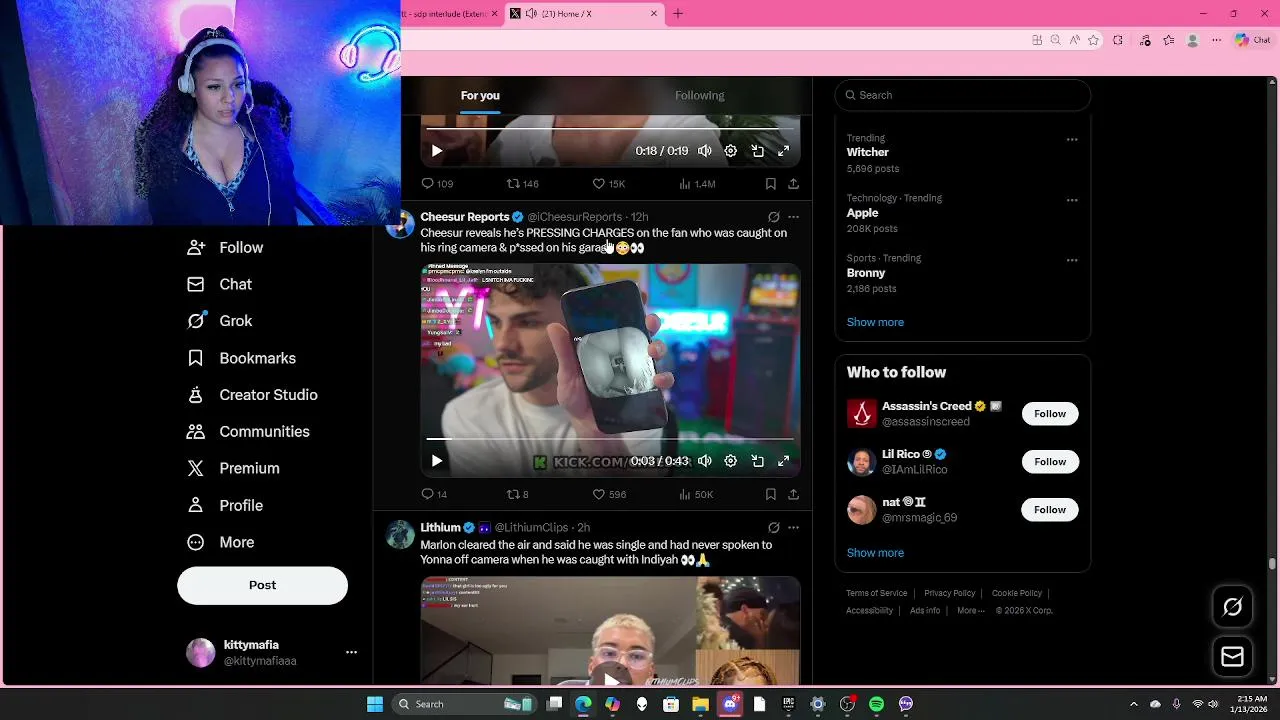
Task: Like the Cheesur Reports post (596)
Action: (x=609, y=494)
